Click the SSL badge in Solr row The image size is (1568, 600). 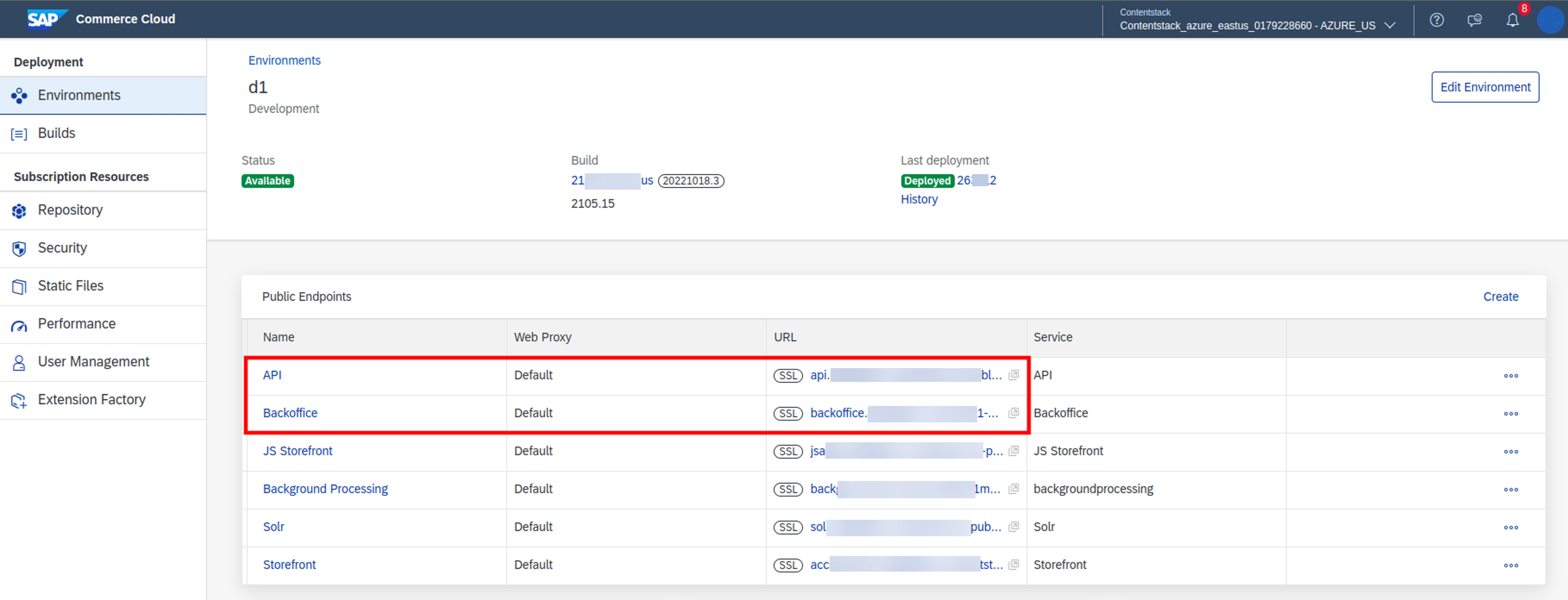[788, 527]
